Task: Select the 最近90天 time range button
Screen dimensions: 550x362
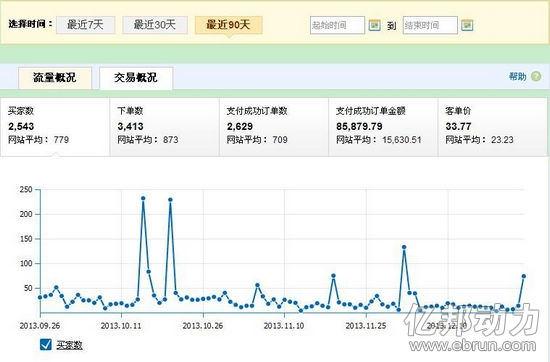Action: coord(228,25)
